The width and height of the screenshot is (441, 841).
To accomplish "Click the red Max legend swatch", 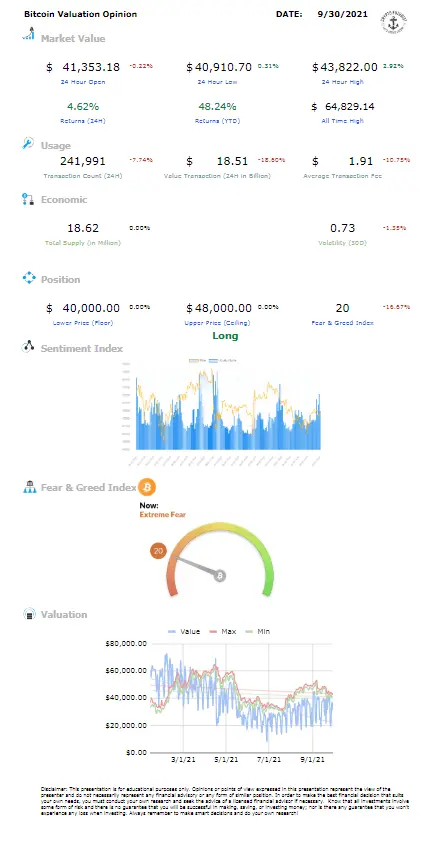I will click(214, 631).
